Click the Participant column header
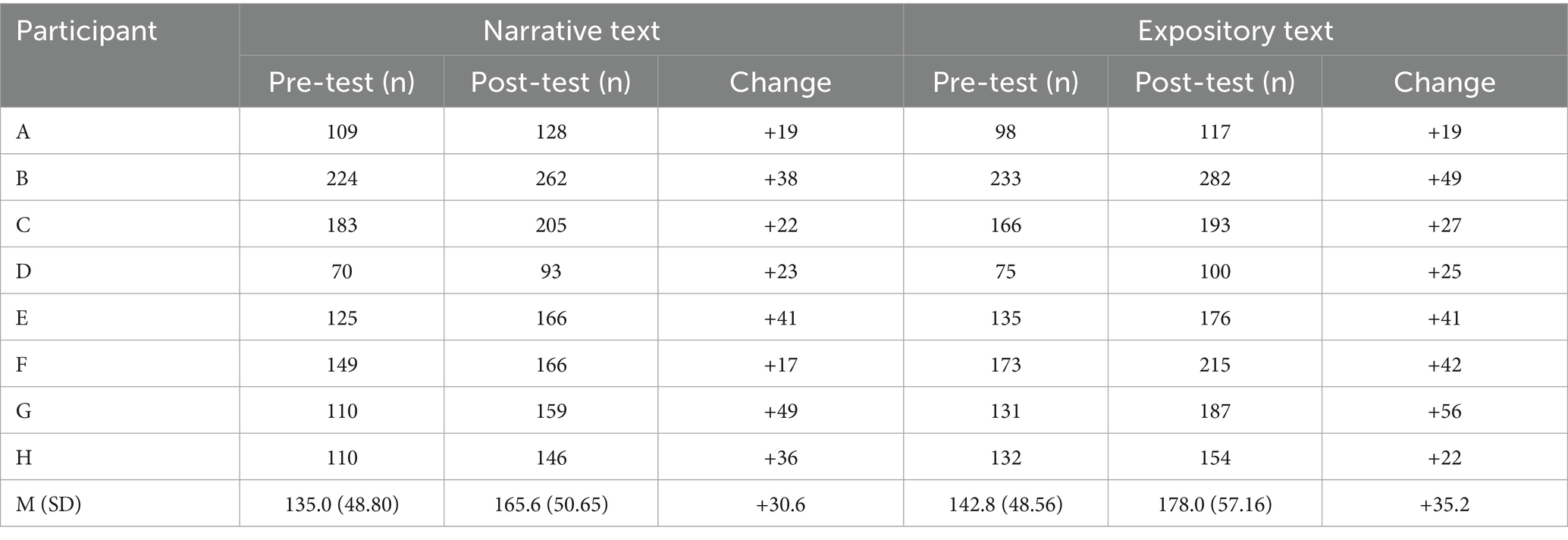This screenshot has width=1568, height=540. pos(86,31)
